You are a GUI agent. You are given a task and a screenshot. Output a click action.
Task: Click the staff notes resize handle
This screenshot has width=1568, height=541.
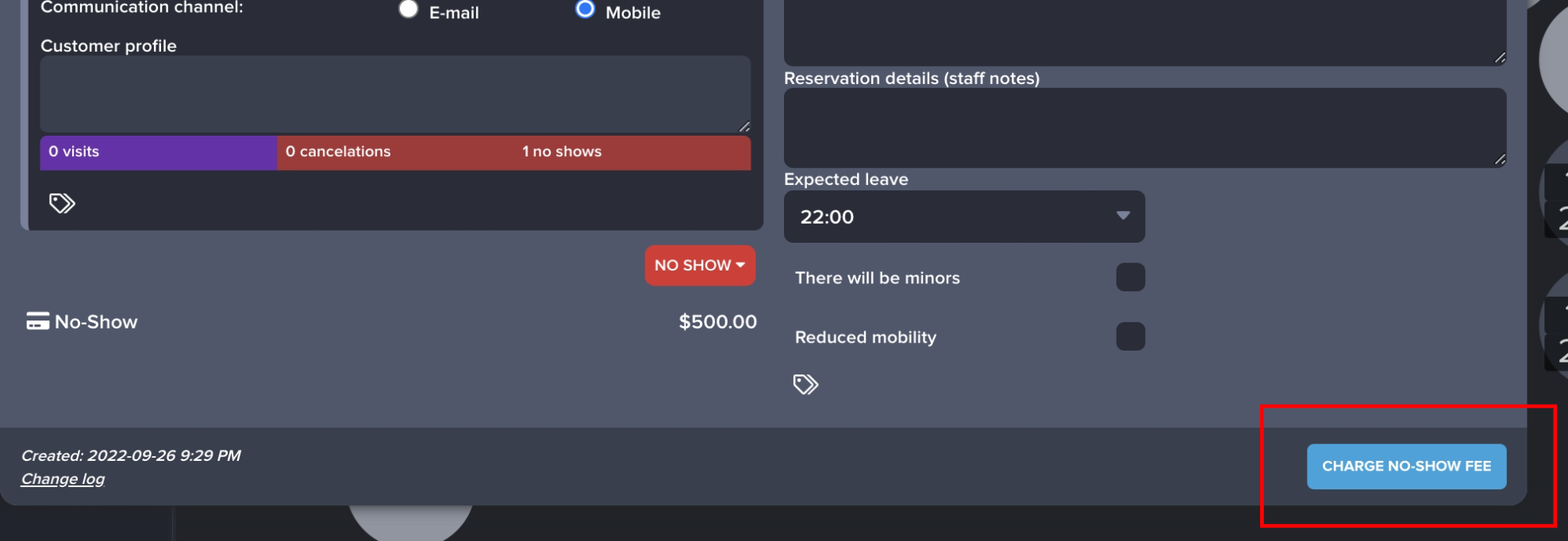pos(1499,159)
